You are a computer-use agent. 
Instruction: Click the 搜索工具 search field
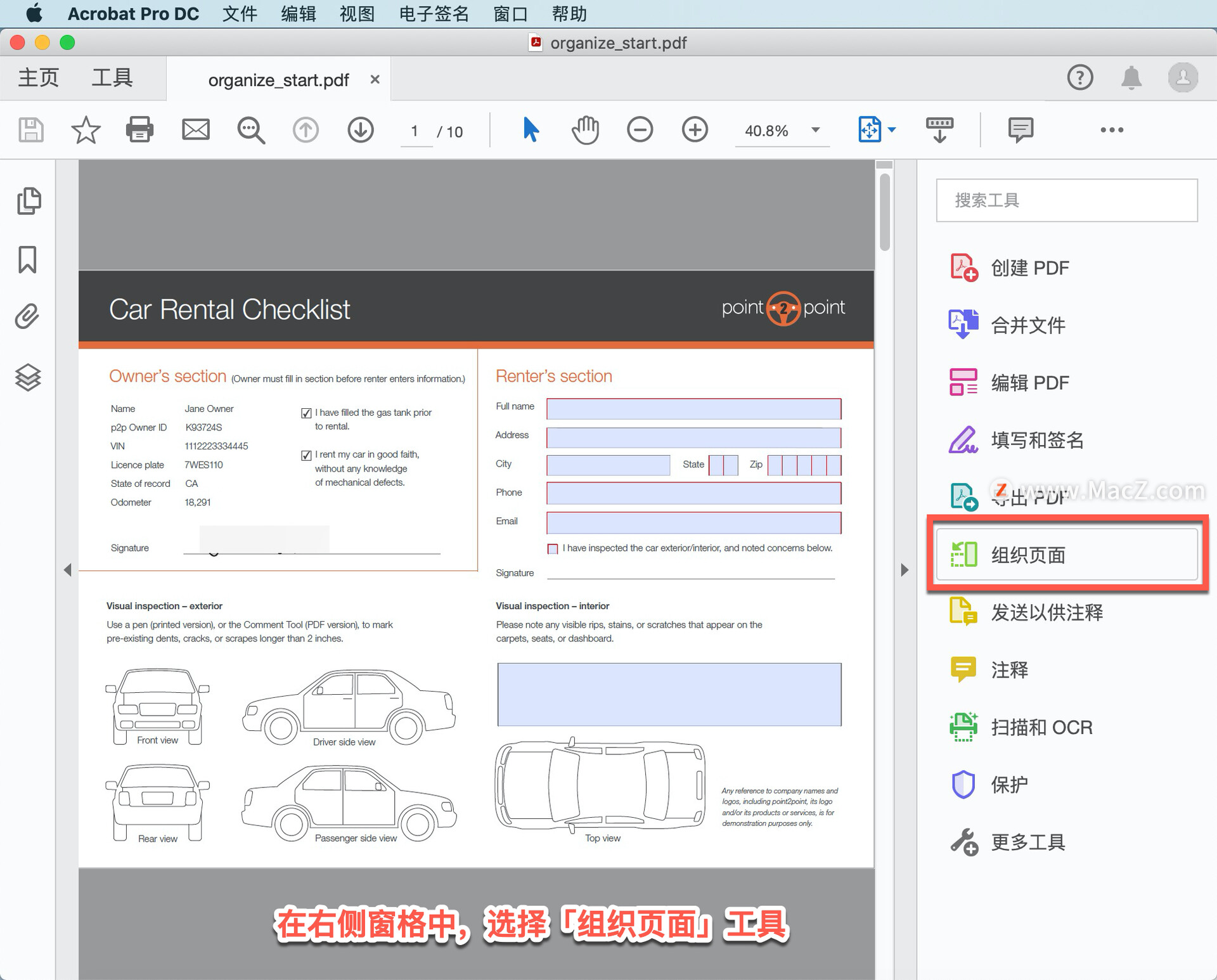[x=1066, y=200]
